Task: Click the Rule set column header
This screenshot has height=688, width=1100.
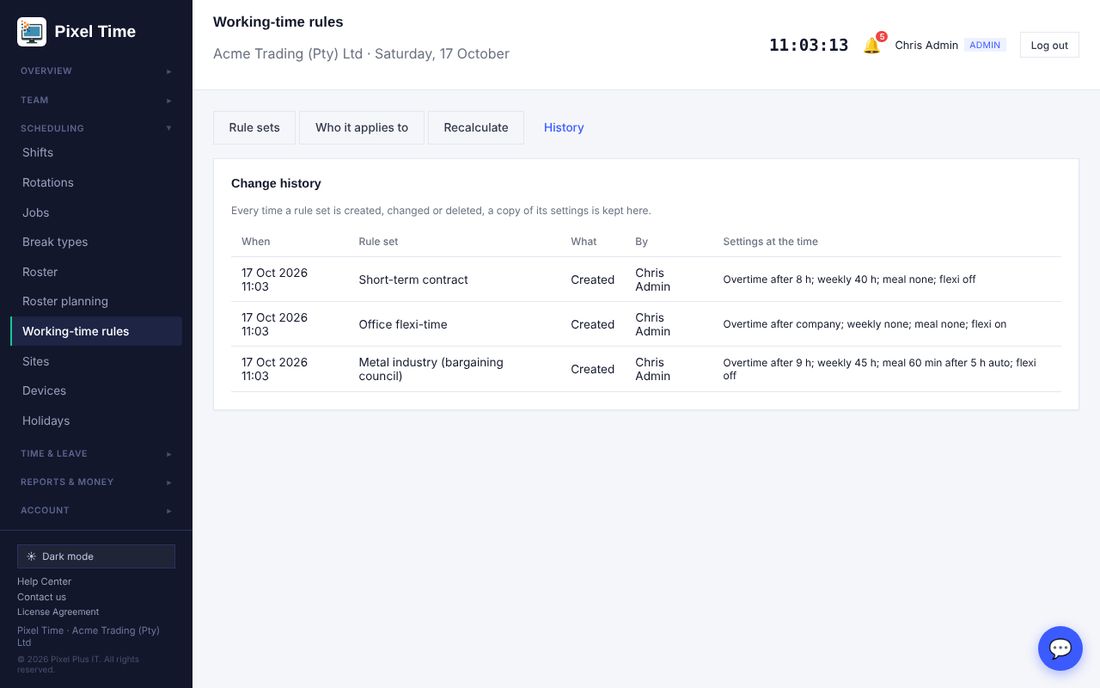Action: click(378, 242)
